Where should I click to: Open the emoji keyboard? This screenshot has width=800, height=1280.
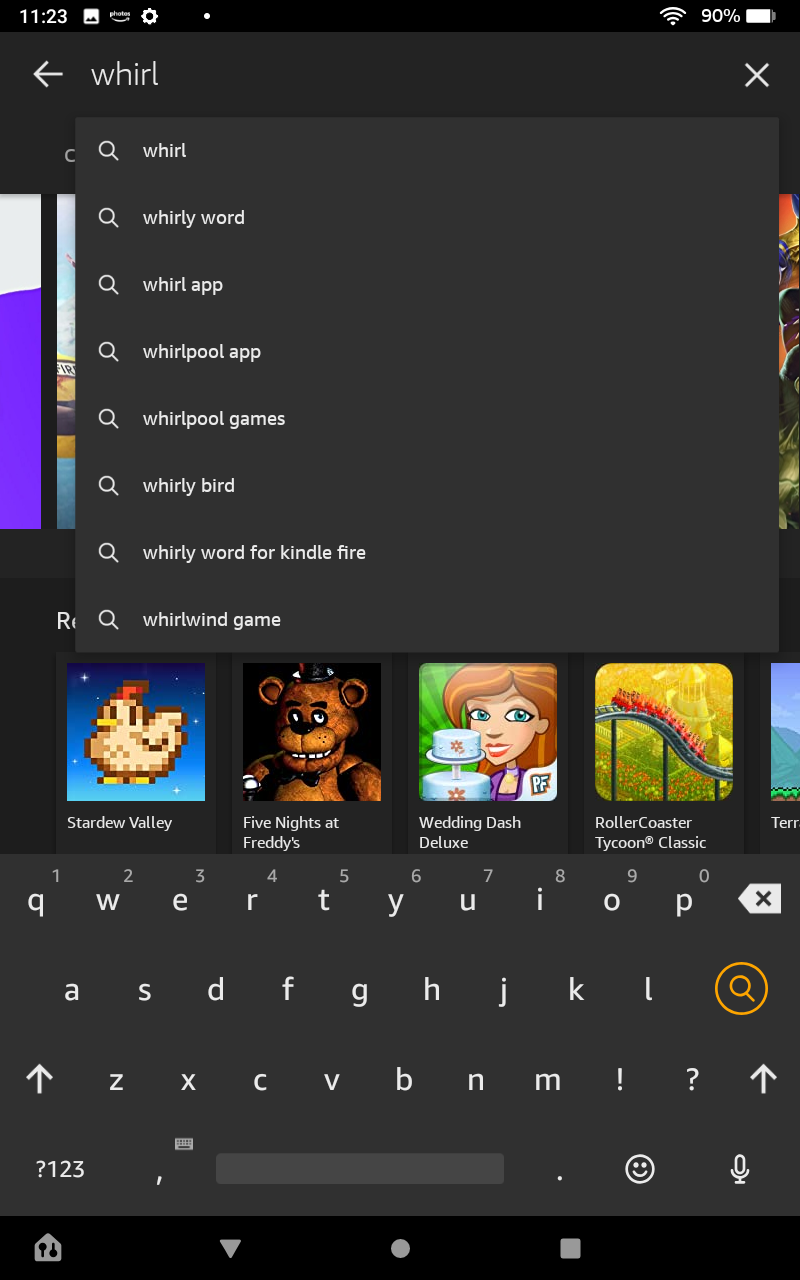tap(640, 1168)
